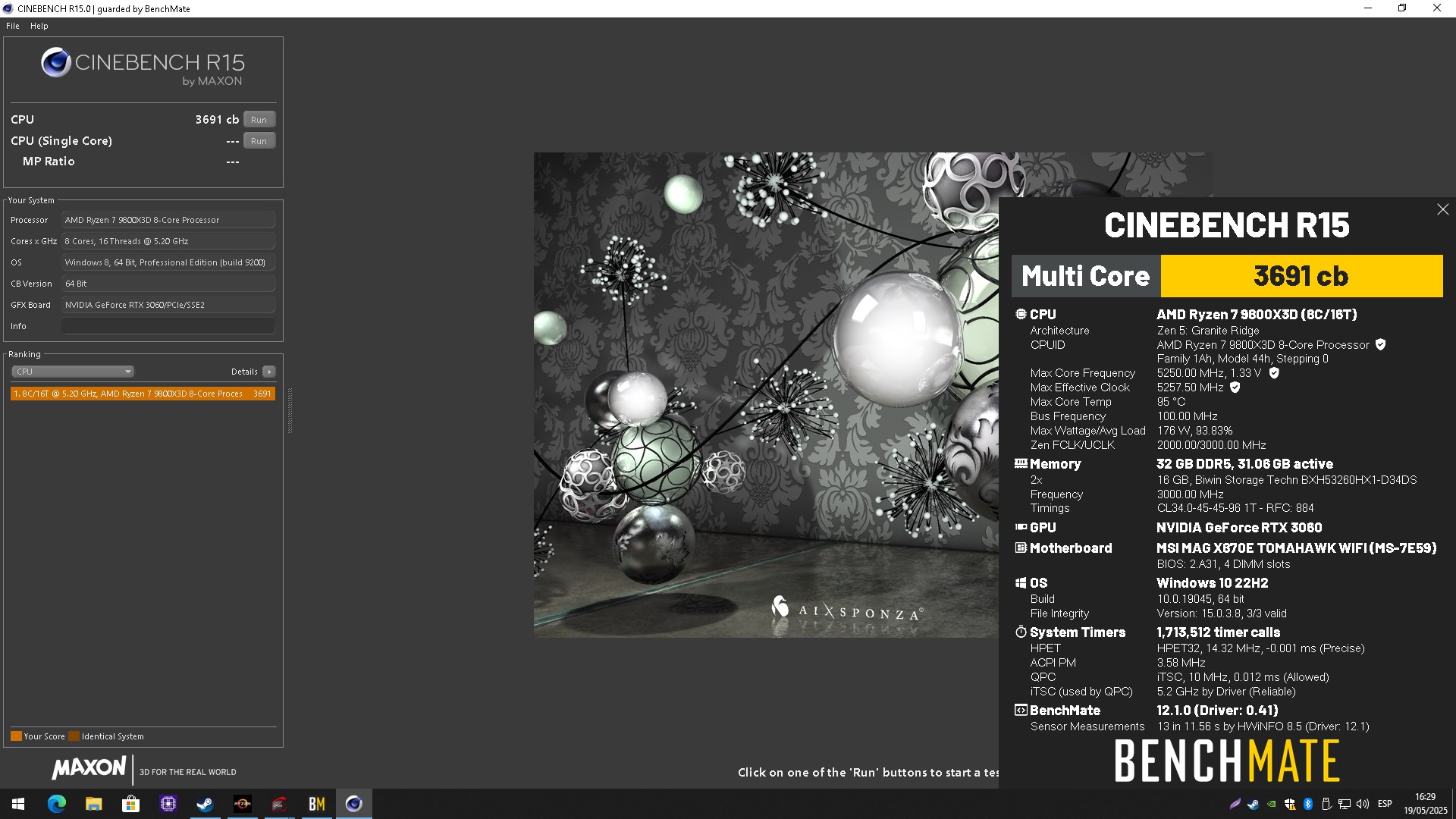
Task: Switch to Steam in the taskbar
Action: tap(205, 804)
